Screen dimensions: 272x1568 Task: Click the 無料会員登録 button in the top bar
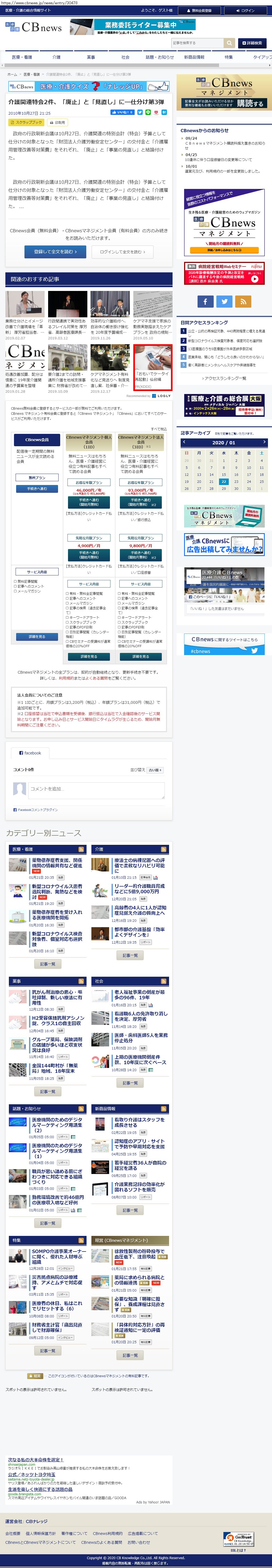[x=200, y=10]
